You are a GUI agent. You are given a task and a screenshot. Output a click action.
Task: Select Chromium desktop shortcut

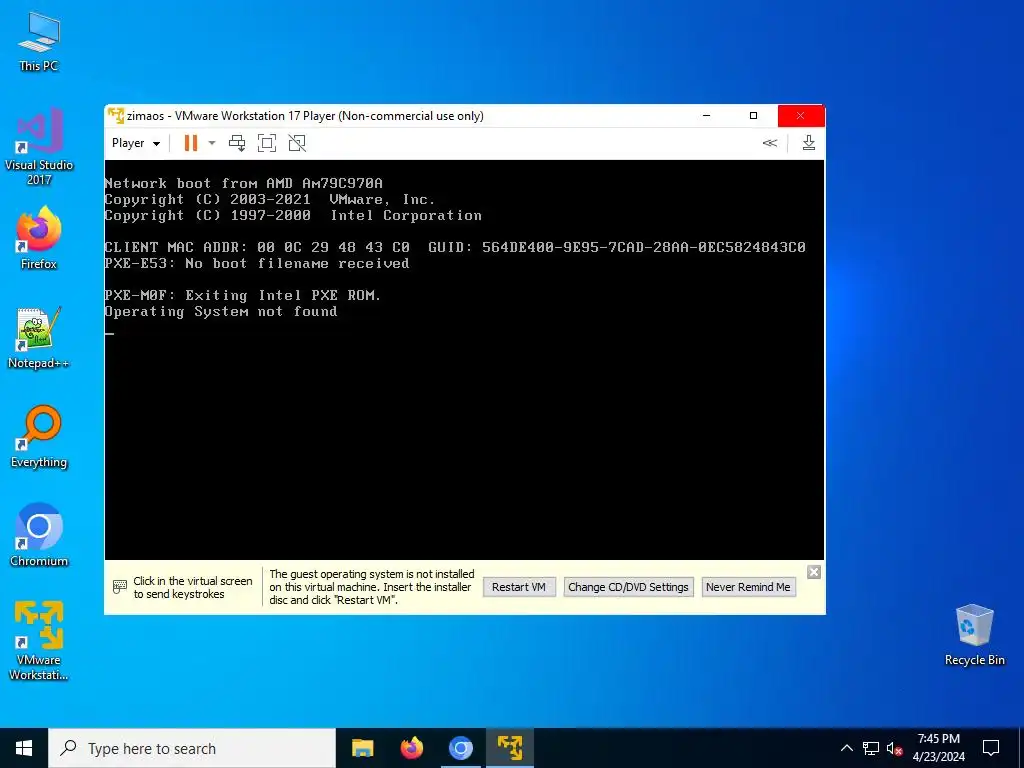[39, 536]
